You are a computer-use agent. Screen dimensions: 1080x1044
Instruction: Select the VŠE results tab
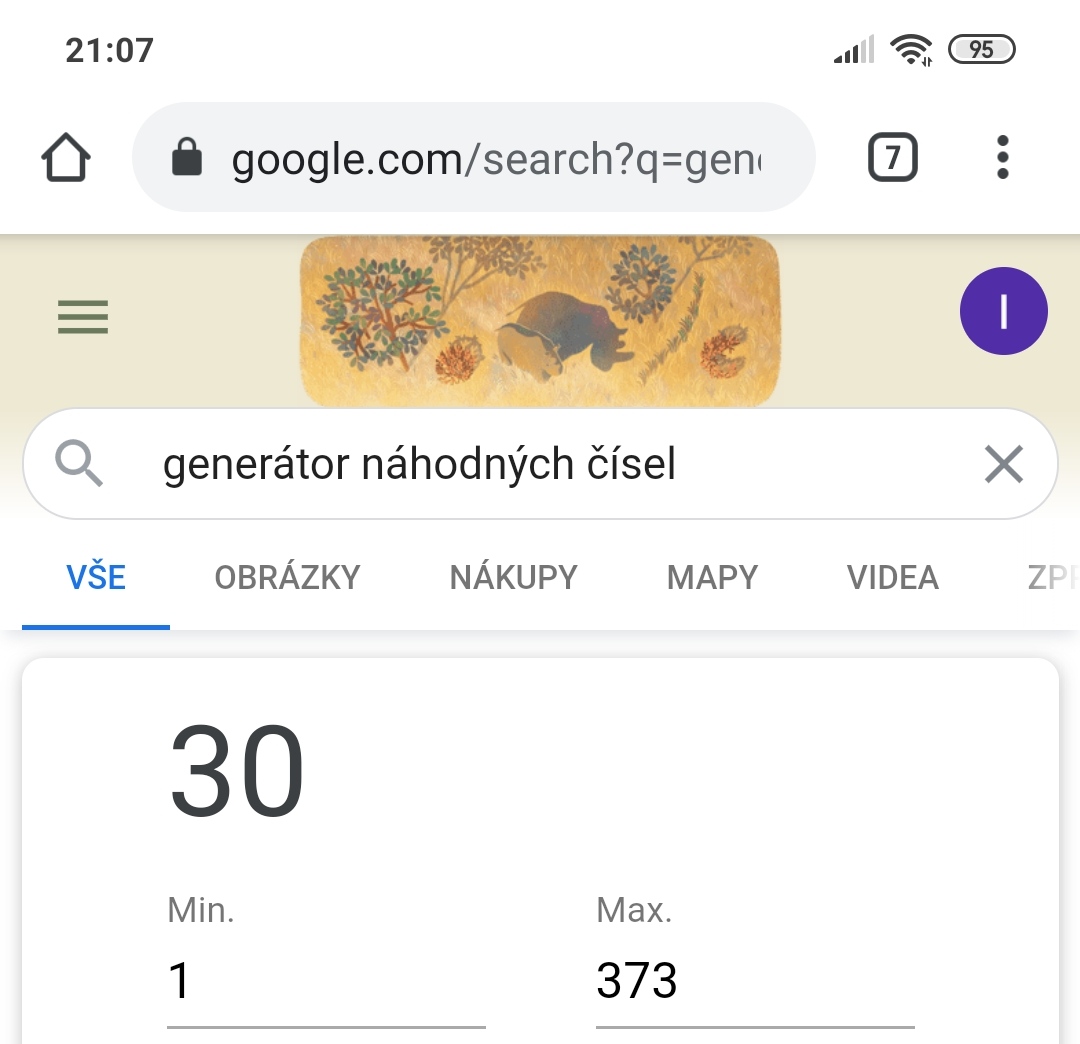point(96,578)
